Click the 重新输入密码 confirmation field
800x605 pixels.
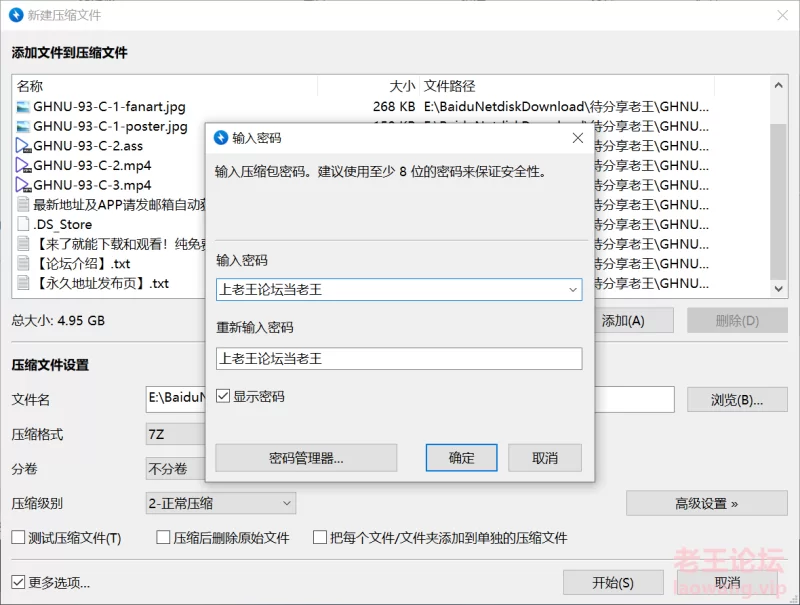point(398,359)
